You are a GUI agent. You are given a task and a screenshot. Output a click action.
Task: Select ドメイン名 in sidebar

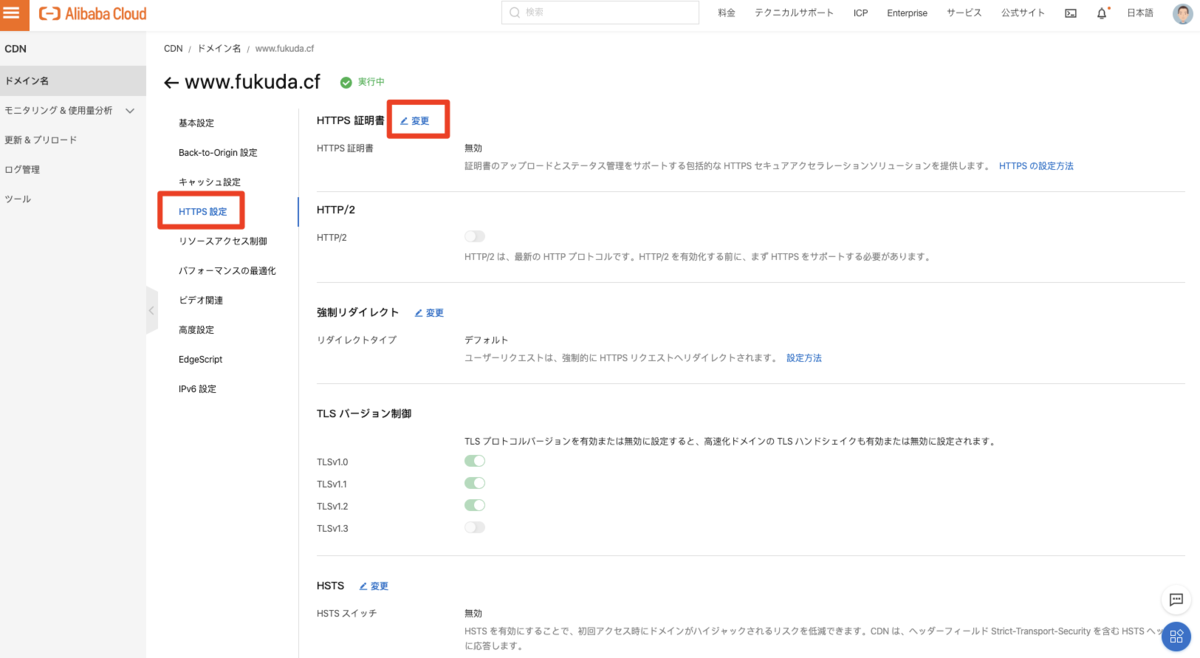73,80
